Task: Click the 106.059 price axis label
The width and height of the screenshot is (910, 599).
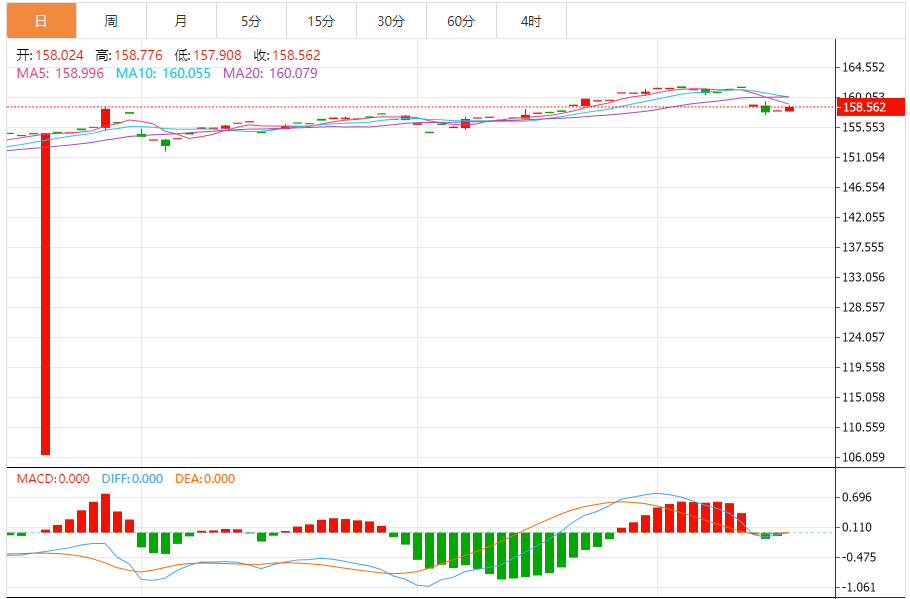Action: tap(864, 457)
